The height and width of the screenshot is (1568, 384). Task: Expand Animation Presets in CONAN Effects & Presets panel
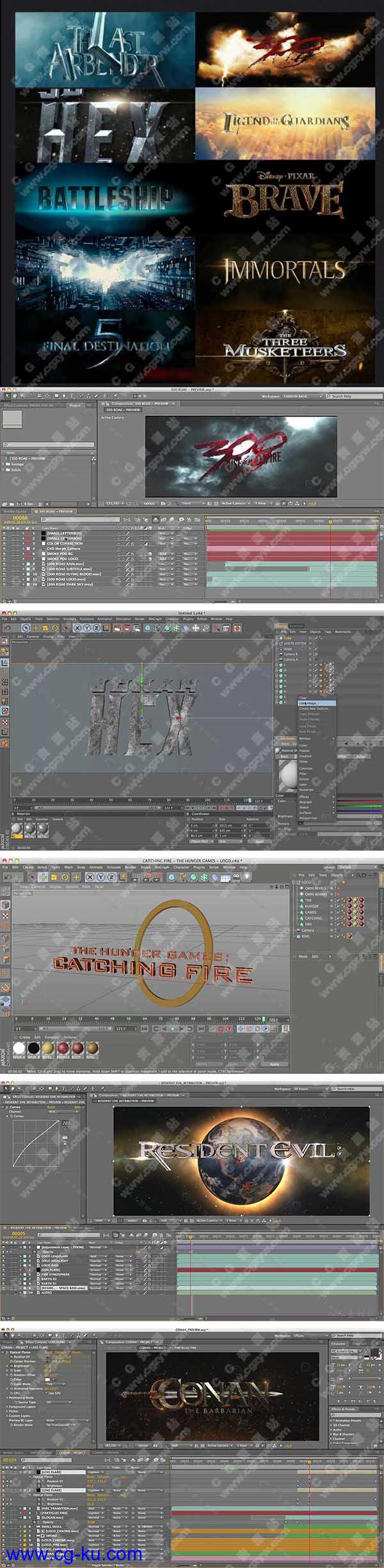332,1421
